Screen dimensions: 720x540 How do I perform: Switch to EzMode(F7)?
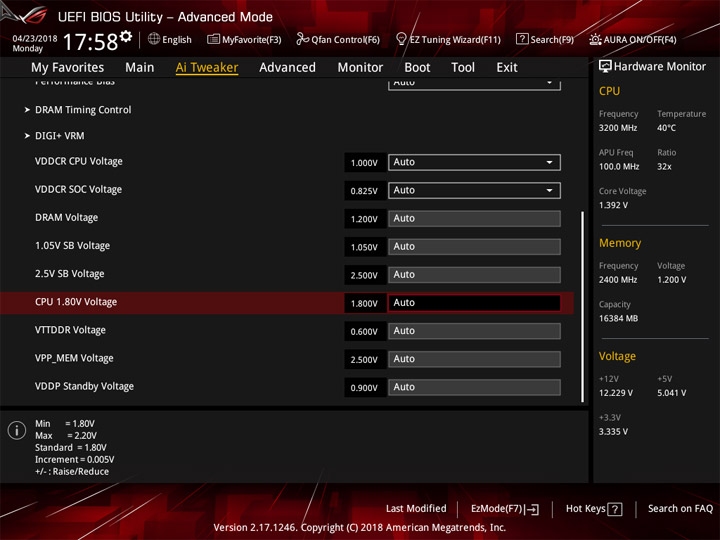click(x=505, y=509)
